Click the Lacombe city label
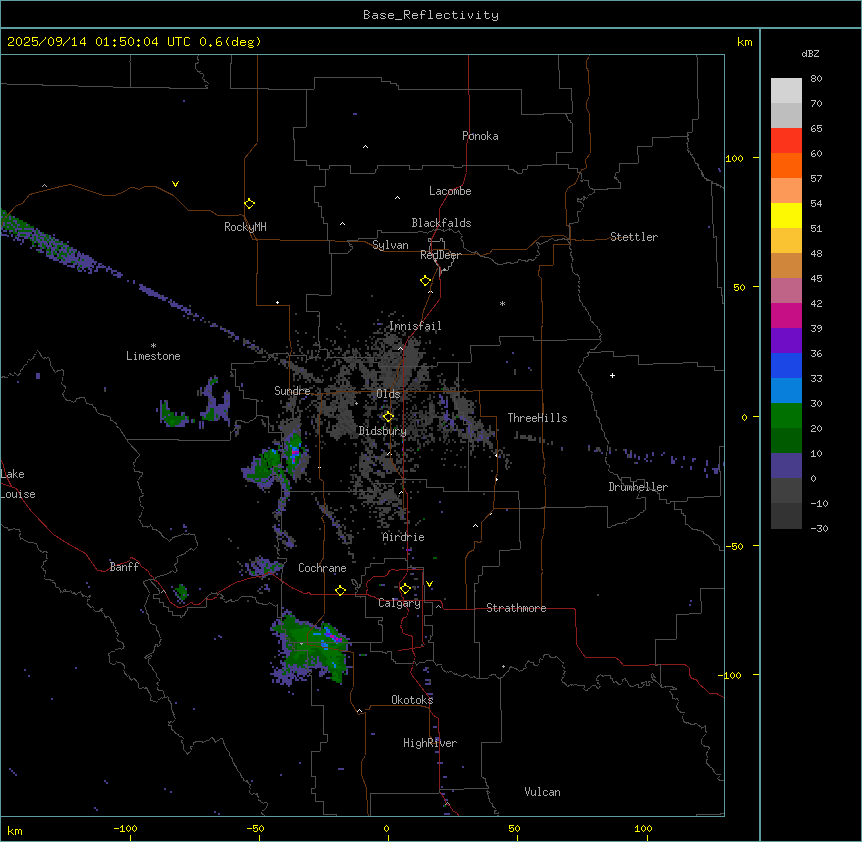862x842 pixels. click(450, 191)
